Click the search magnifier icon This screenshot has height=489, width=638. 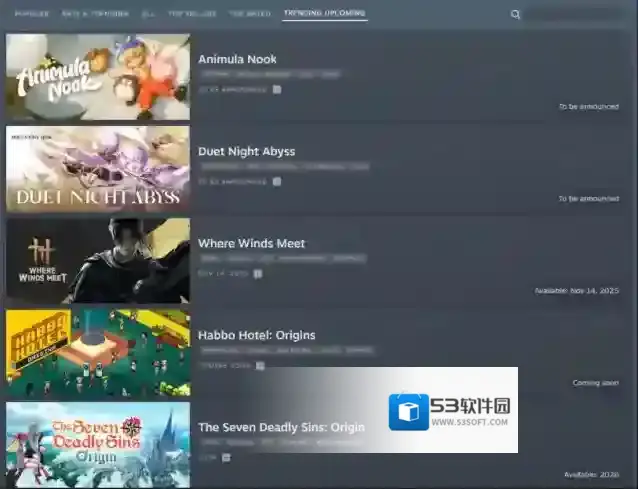tap(516, 15)
